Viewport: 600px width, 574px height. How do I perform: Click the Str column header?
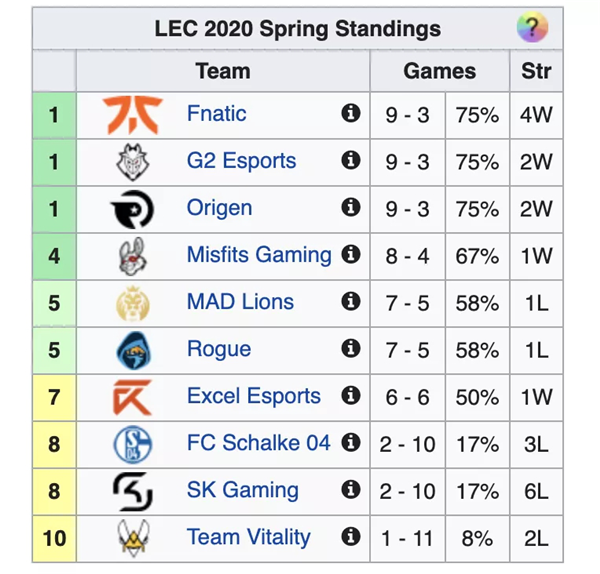536,71
